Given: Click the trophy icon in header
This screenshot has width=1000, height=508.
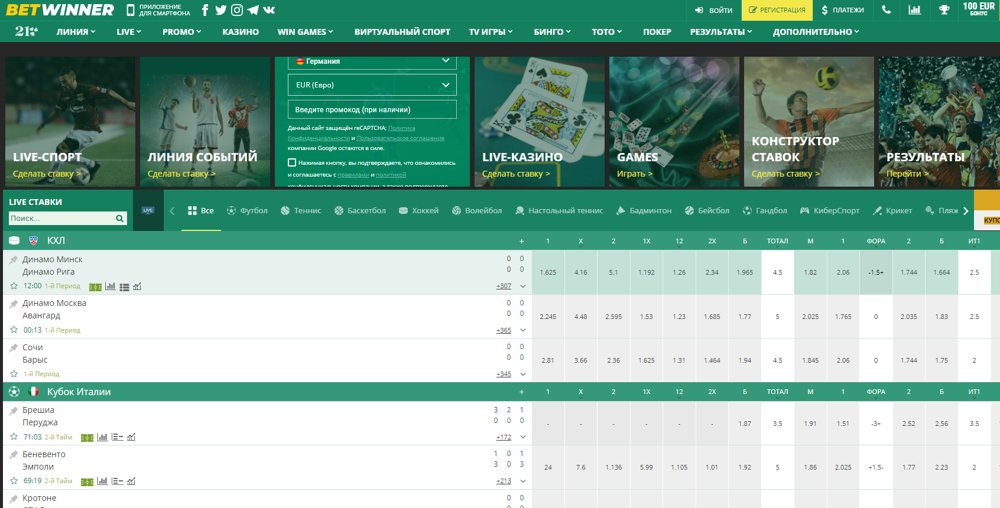Looking at the screenshot, I should point(944,10).
